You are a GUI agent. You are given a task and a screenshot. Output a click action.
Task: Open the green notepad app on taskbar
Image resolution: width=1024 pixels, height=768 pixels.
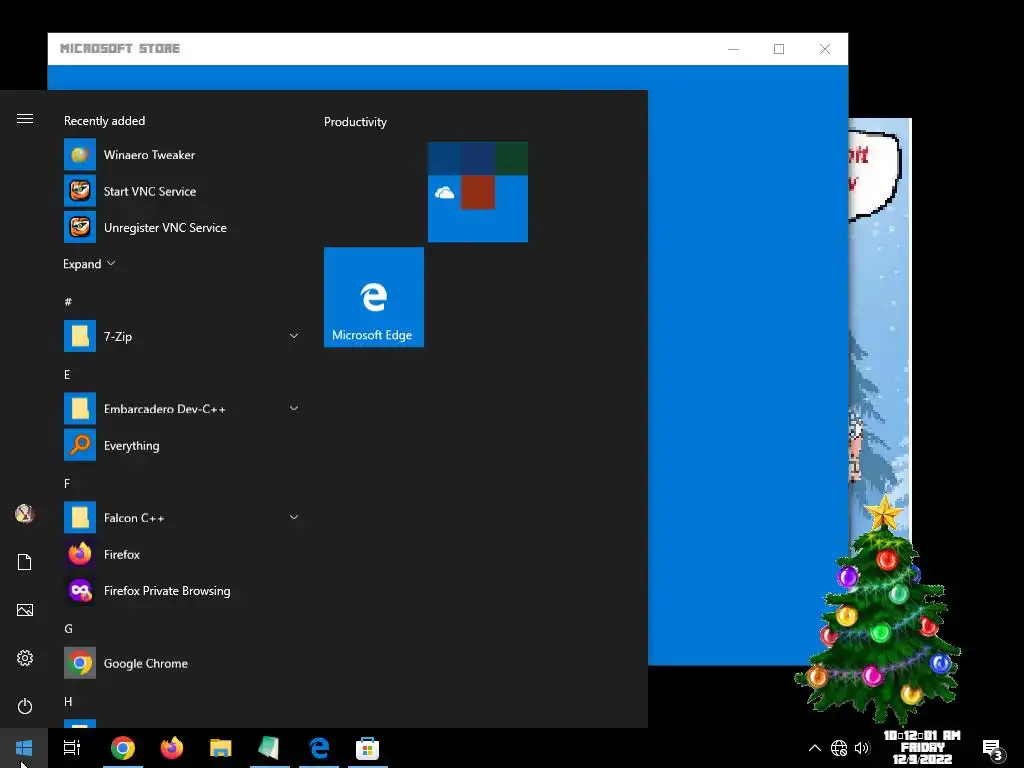(270, 748)
